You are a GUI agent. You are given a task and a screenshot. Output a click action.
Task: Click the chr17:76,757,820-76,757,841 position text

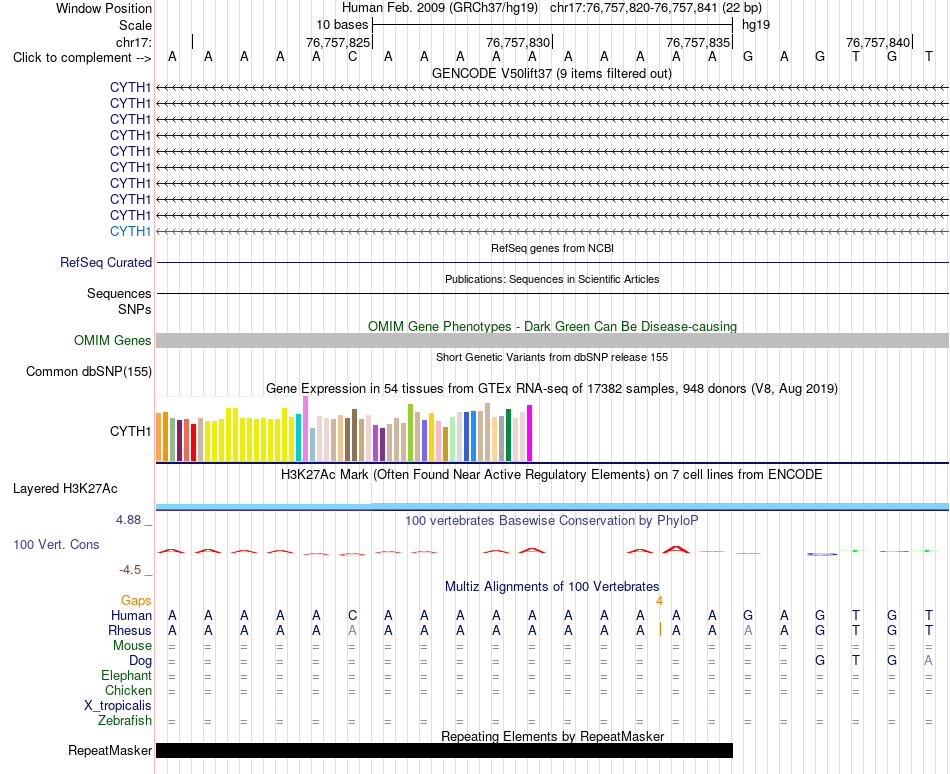click(633, 8)
